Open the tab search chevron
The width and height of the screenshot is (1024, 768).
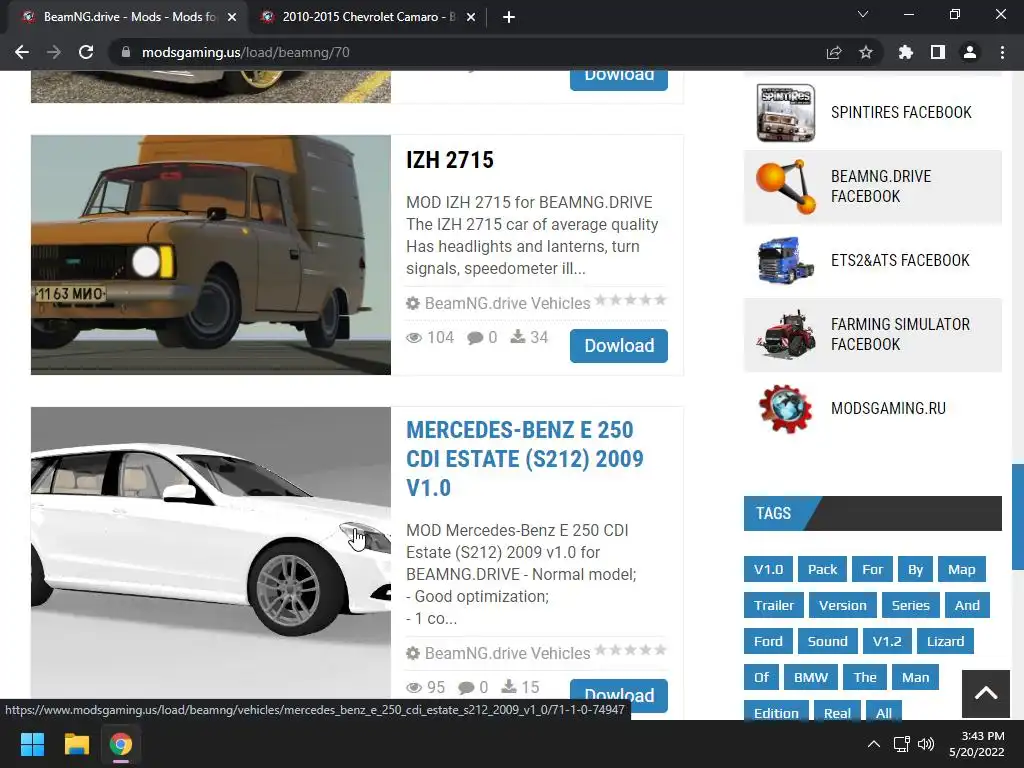coord(863,14)
